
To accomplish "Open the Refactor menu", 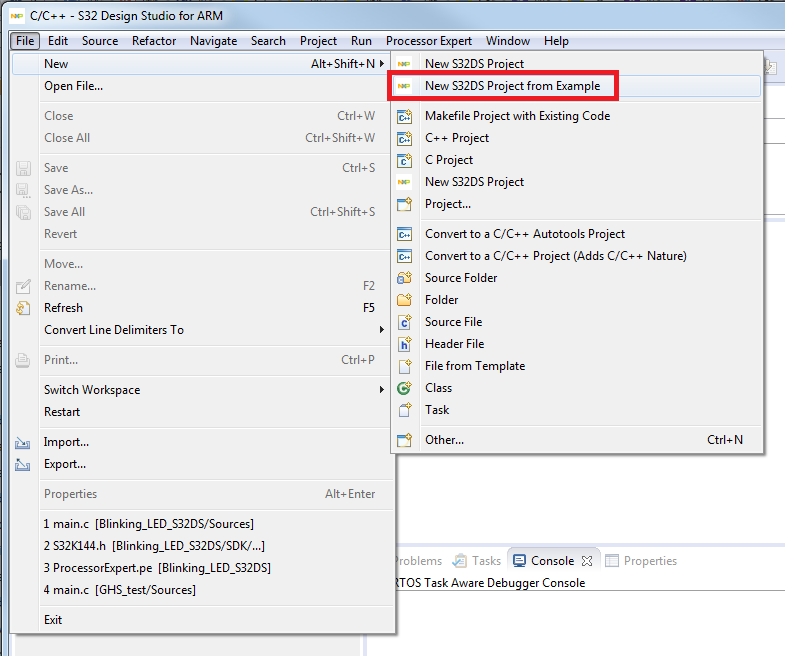I will point(154,41).
